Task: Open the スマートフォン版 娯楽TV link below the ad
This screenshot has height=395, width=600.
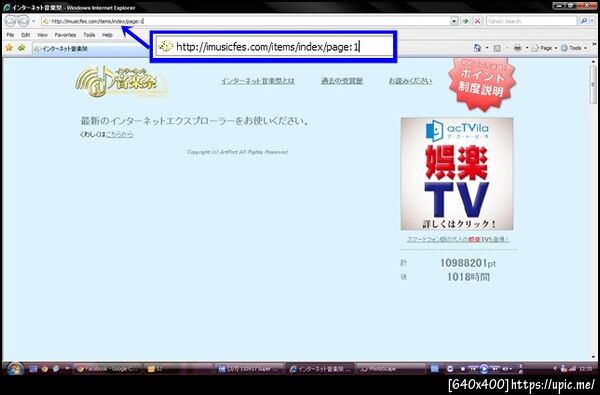Action: tap(458, 240)
